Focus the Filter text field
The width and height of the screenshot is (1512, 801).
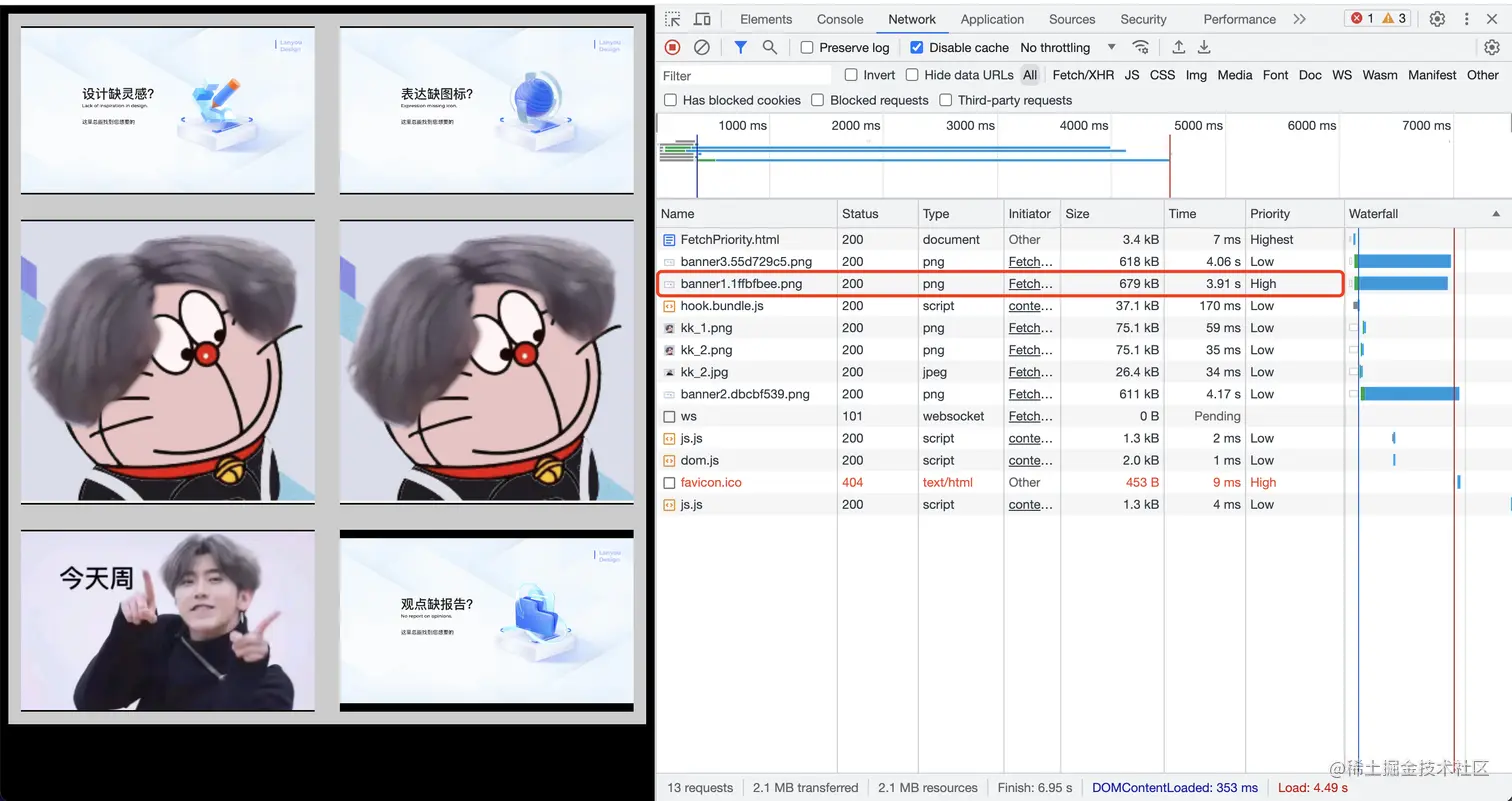[x=745, y=75]
